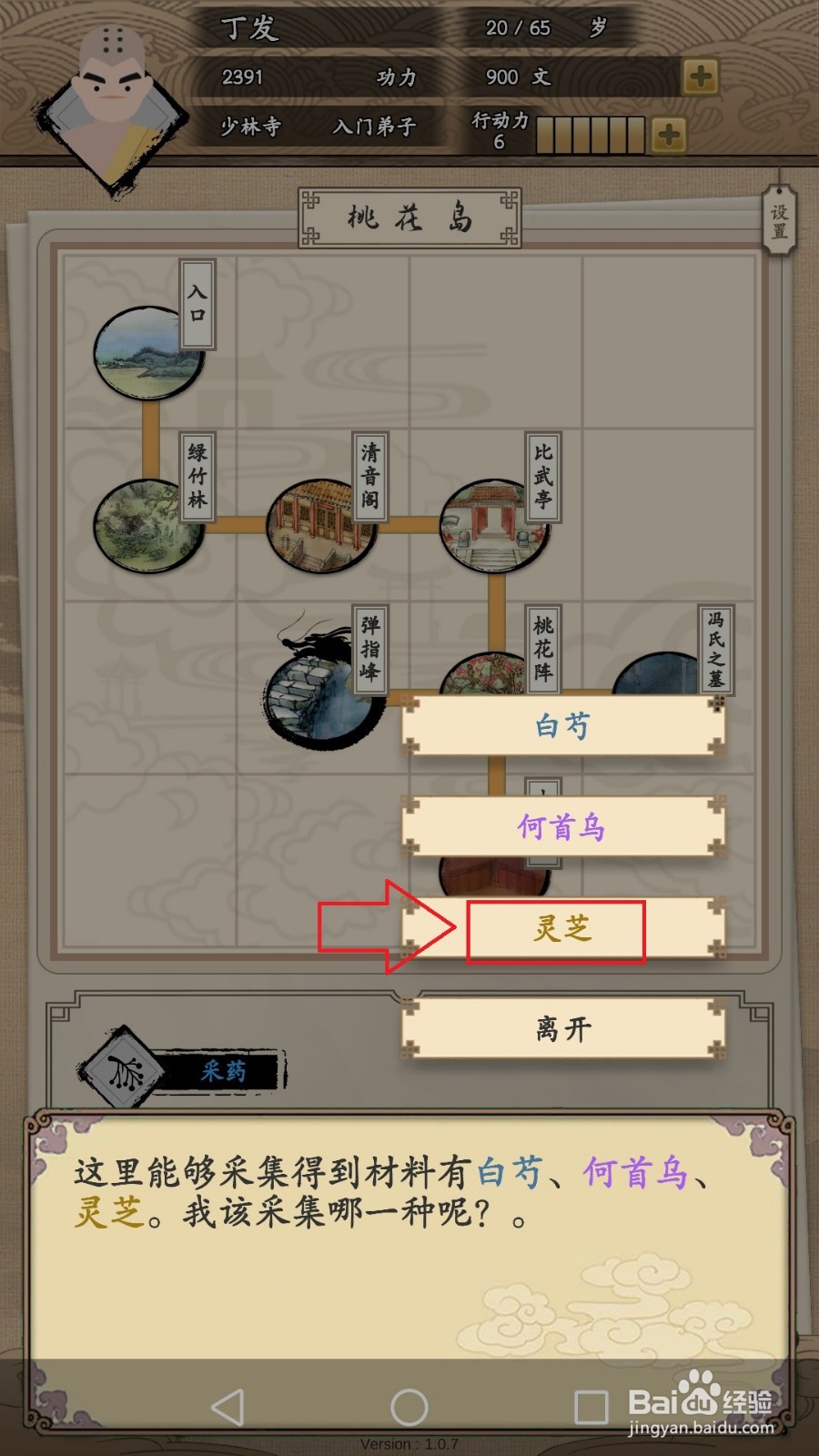This screenshot has width=819, height=1456.
Task: Tap the plus icon next to 900 文
Action: (x=700, y=77)
